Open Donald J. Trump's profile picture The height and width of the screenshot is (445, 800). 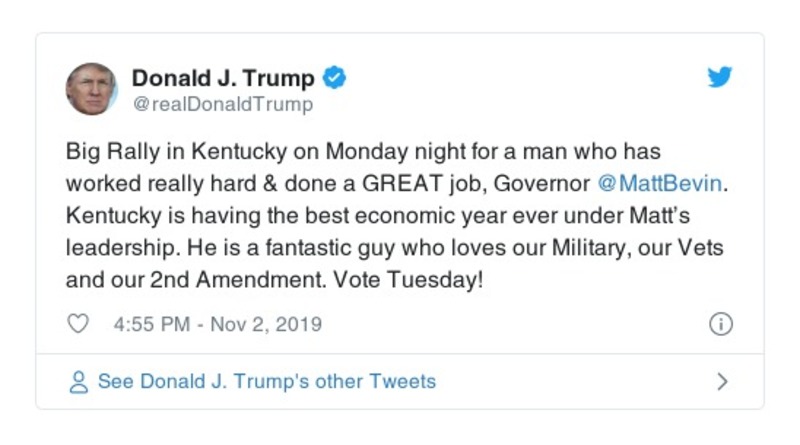pos(92,89)
